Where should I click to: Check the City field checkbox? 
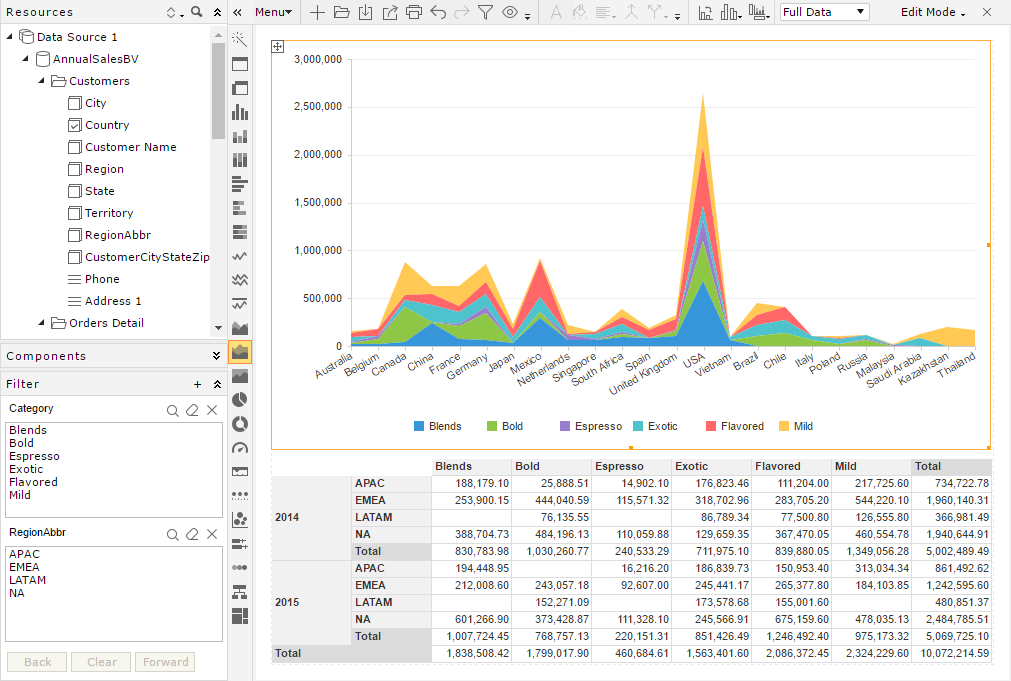coord(75,103)
